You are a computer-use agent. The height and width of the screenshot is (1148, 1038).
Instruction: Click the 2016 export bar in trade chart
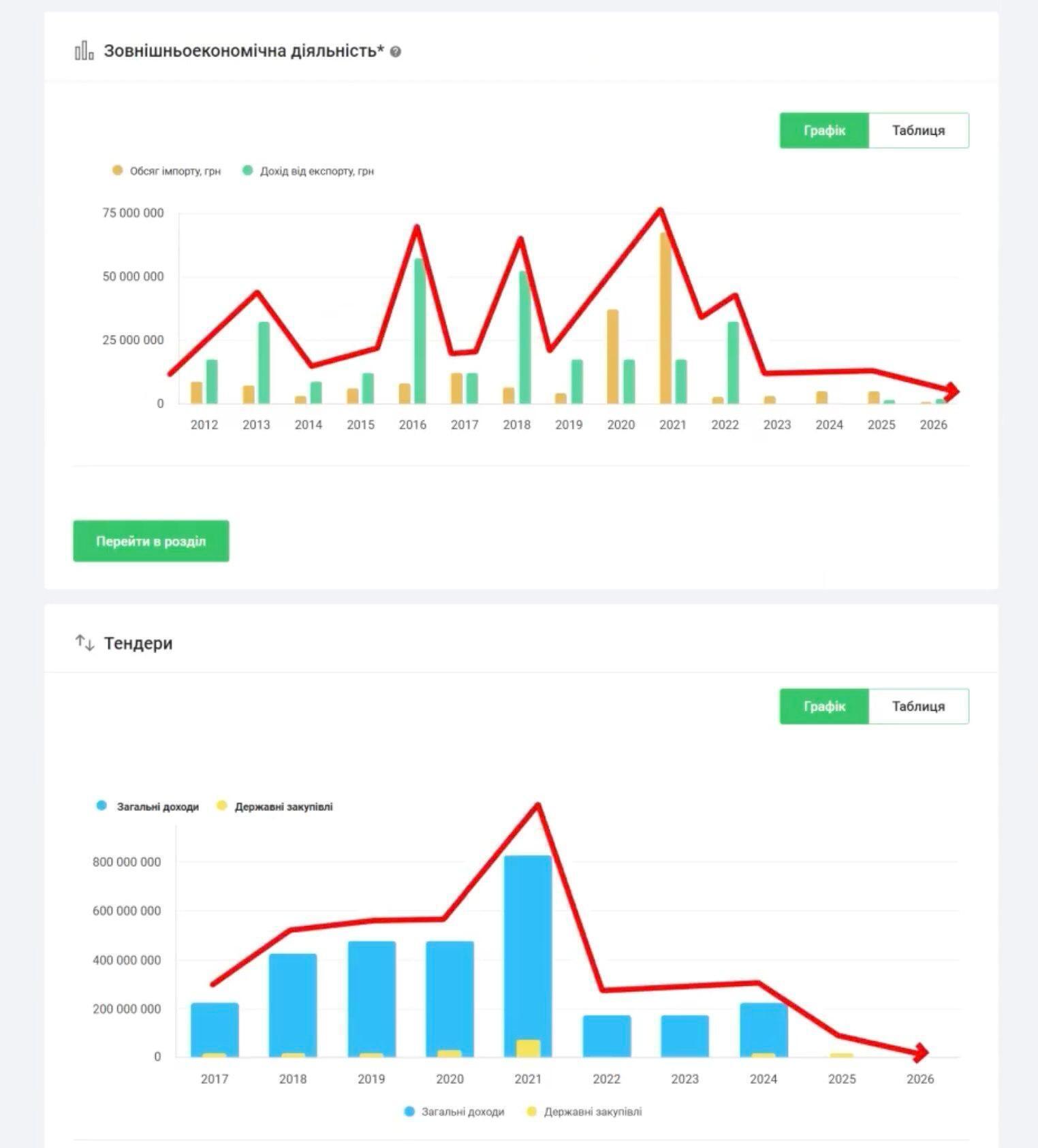click(x=420, y=331)
